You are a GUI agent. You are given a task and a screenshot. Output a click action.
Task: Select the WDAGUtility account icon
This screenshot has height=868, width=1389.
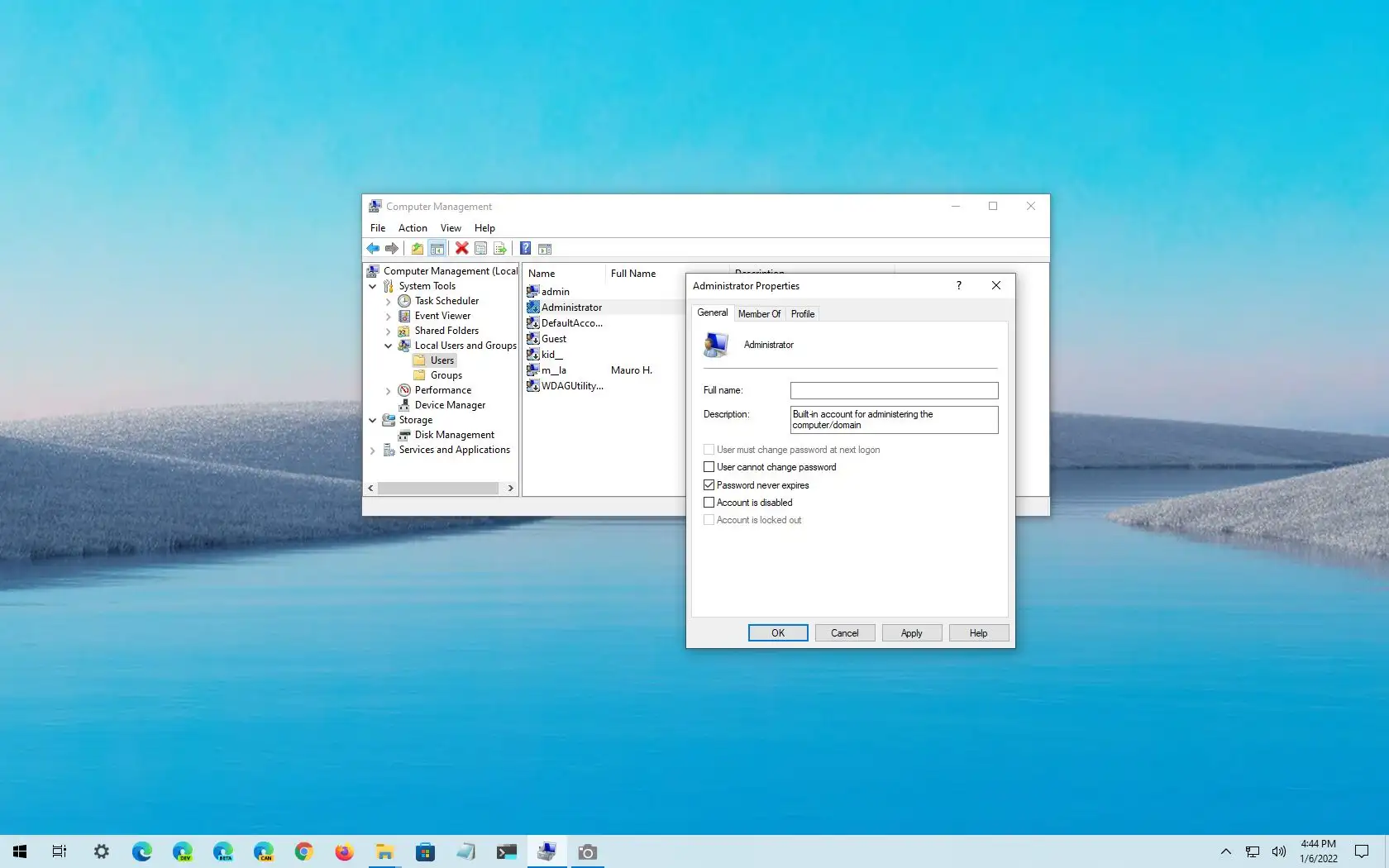(x=533, y=385)
